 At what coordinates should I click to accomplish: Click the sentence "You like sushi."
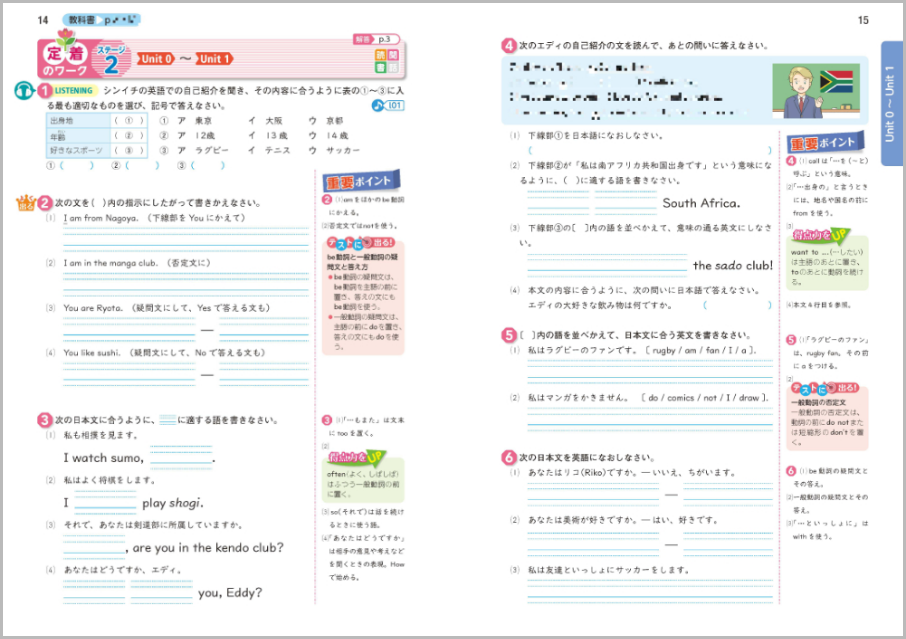tap(92, 352)
